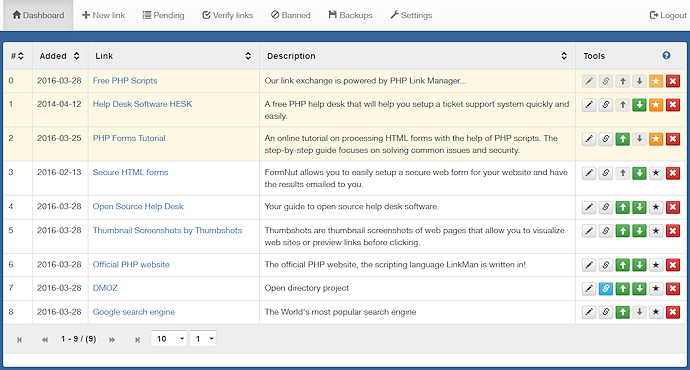Viewport: 690px width, 370px height.
Task: Open Free PHP Scripts link
Action: 125,81
